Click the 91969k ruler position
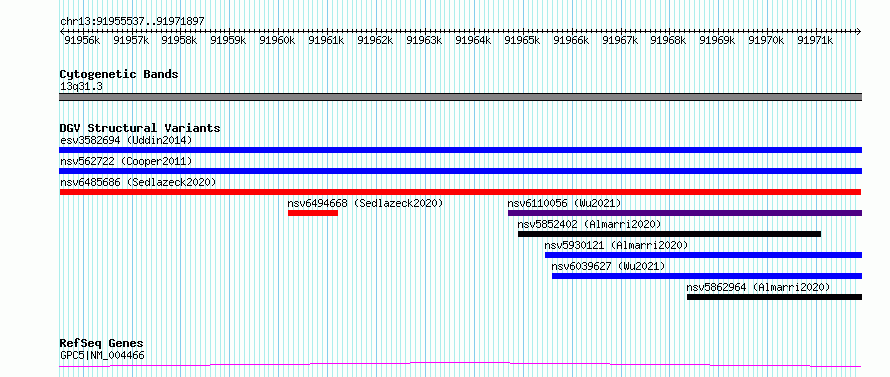This screenshot has height=377, width=890. (x=717, y=40)
